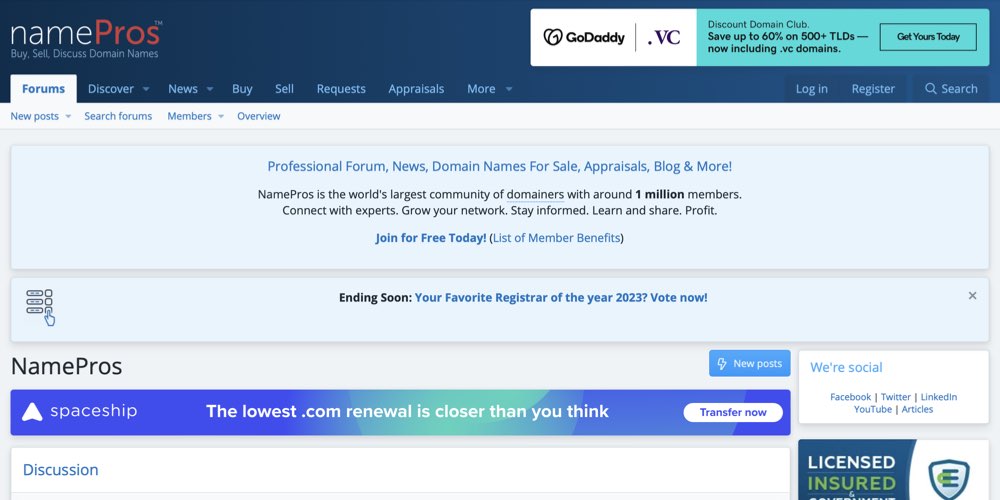
Task: Open Search forums link
Action: point(118,116)
